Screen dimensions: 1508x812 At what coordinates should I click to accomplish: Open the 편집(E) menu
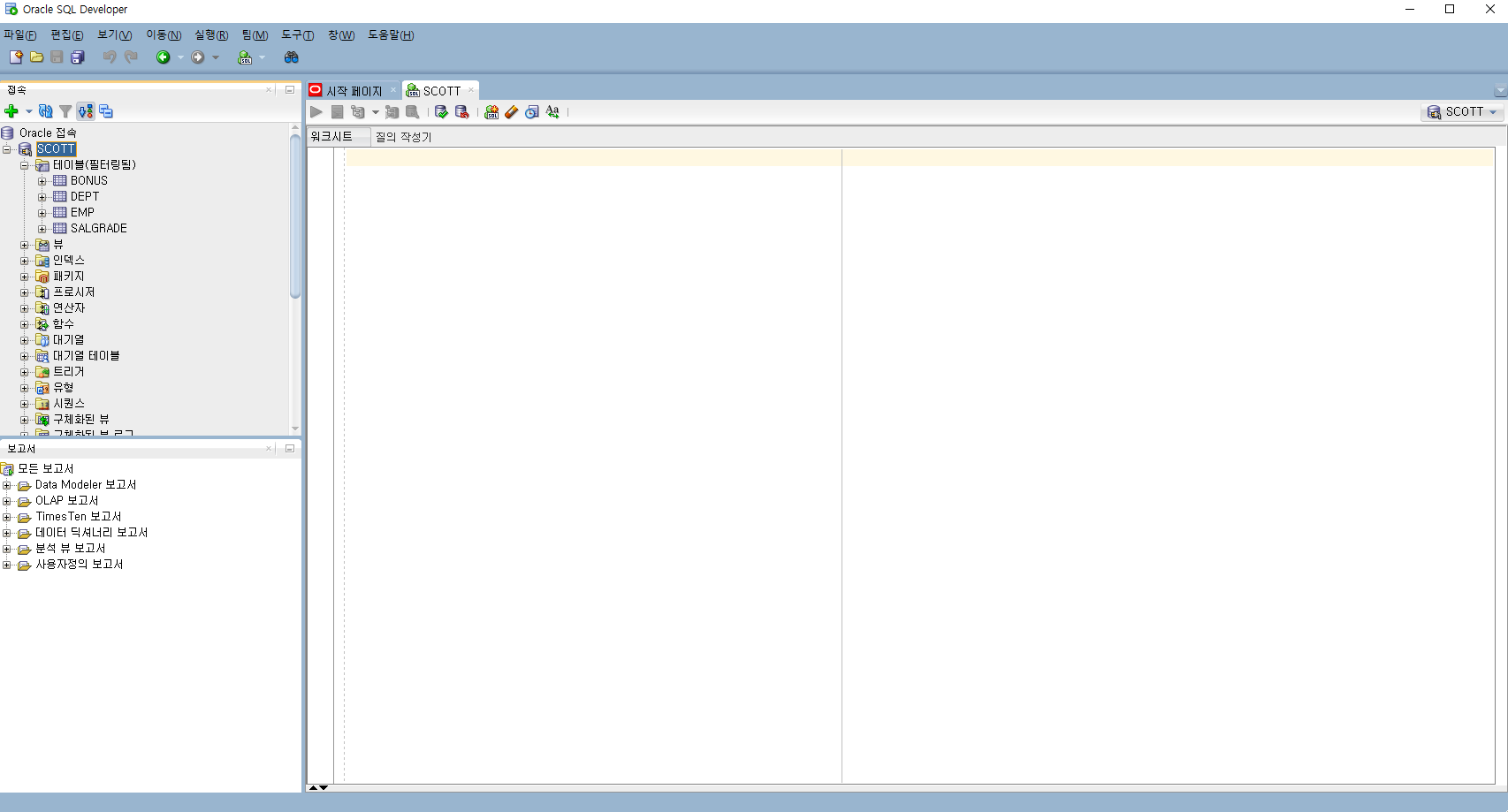[x=67, y=35]
